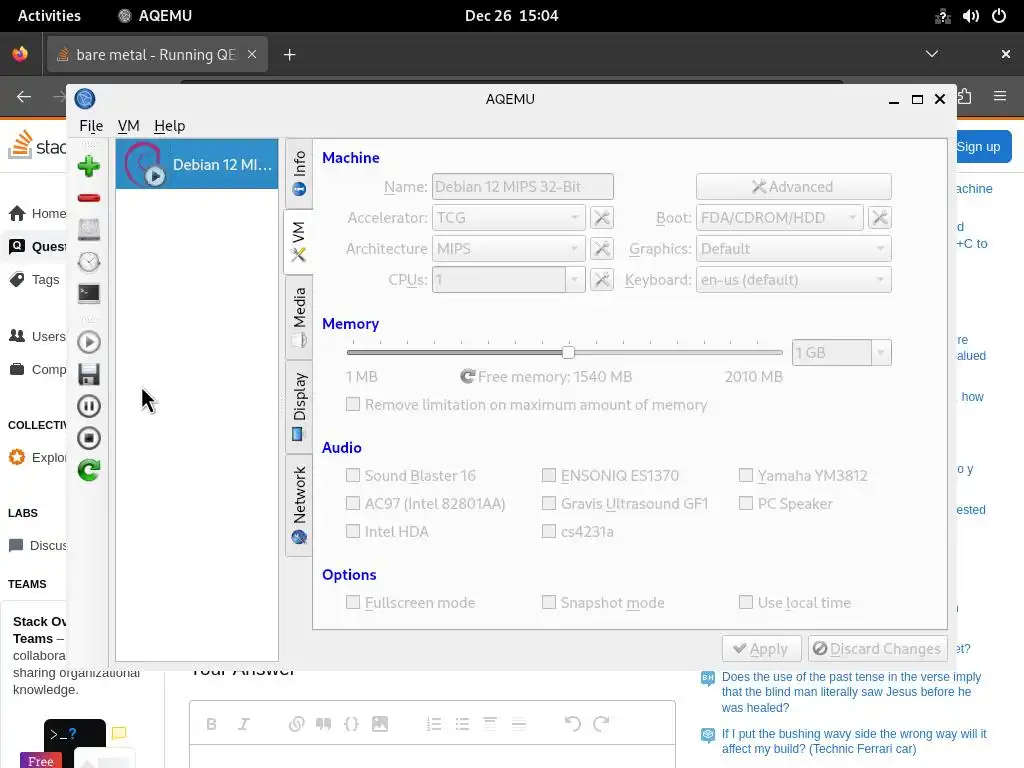Open the VM menu in AQEMU
Screen dimensions: 1024x768
click(129, 125)
